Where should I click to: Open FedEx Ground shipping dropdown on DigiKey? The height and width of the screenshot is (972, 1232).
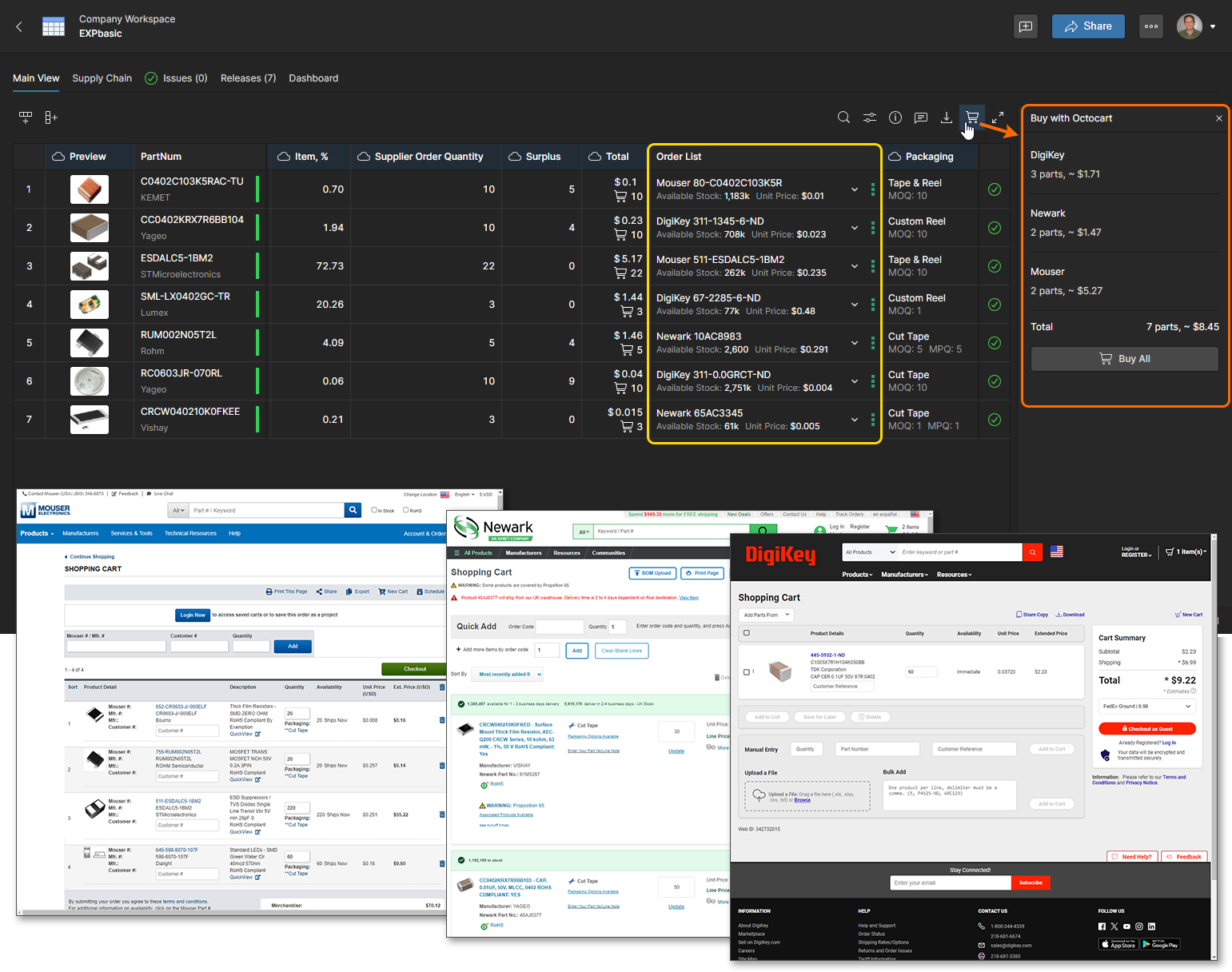[x=1147, y=706]
